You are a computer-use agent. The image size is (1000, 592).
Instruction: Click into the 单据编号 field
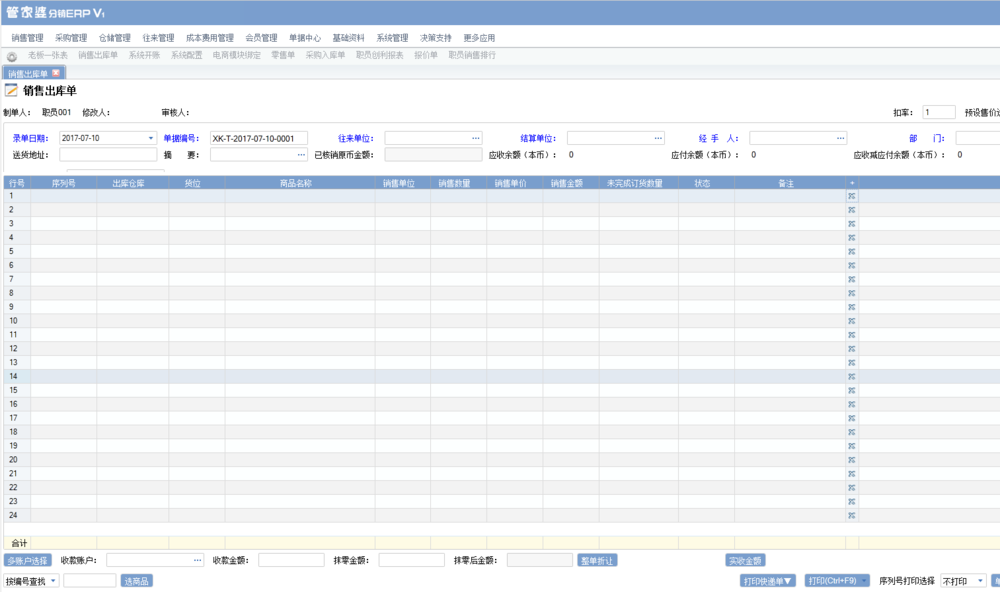[258, 138]
